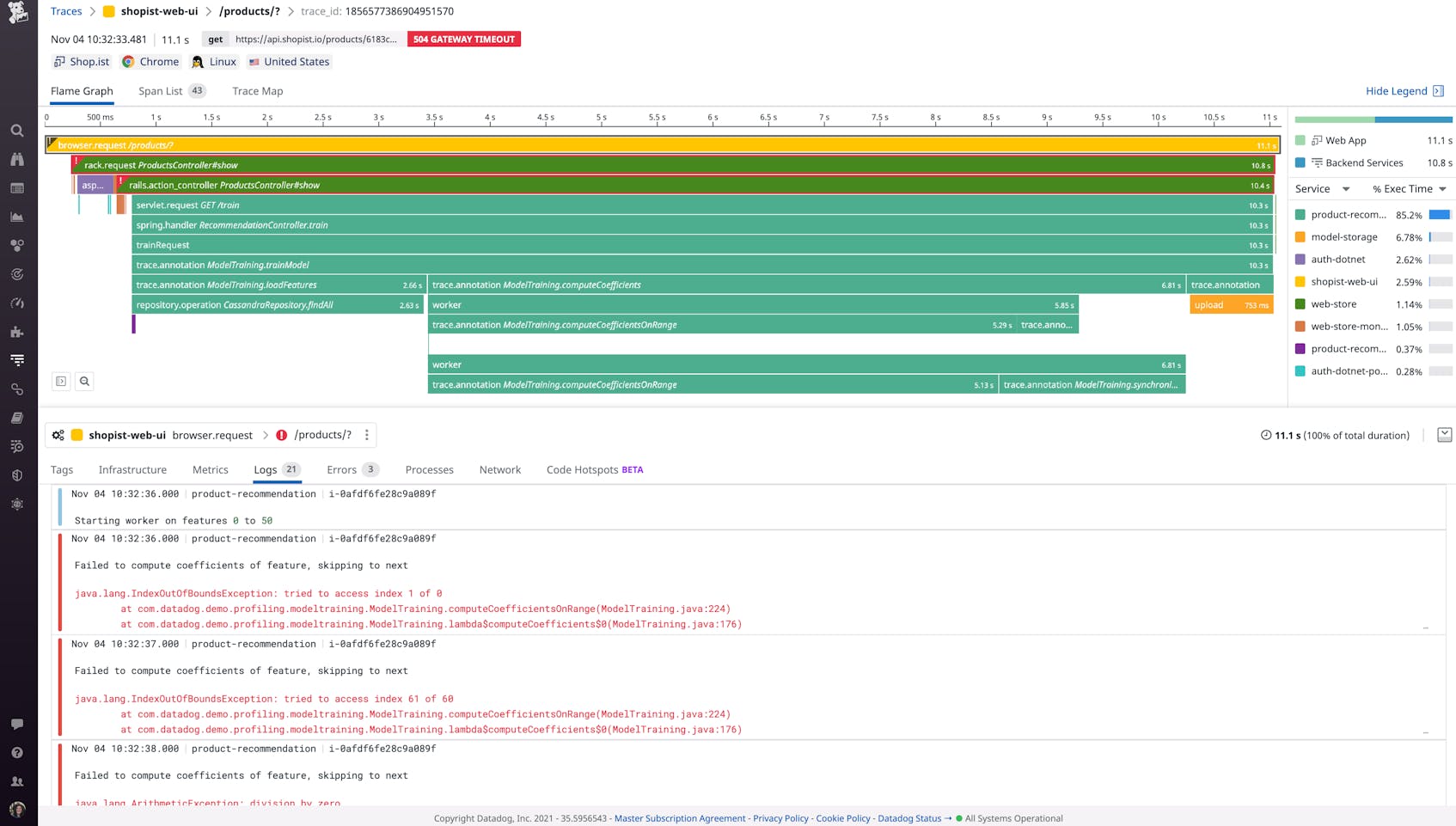Click the Traces breadcrumb link
The image size is (1456, 826).
(65, 11)
